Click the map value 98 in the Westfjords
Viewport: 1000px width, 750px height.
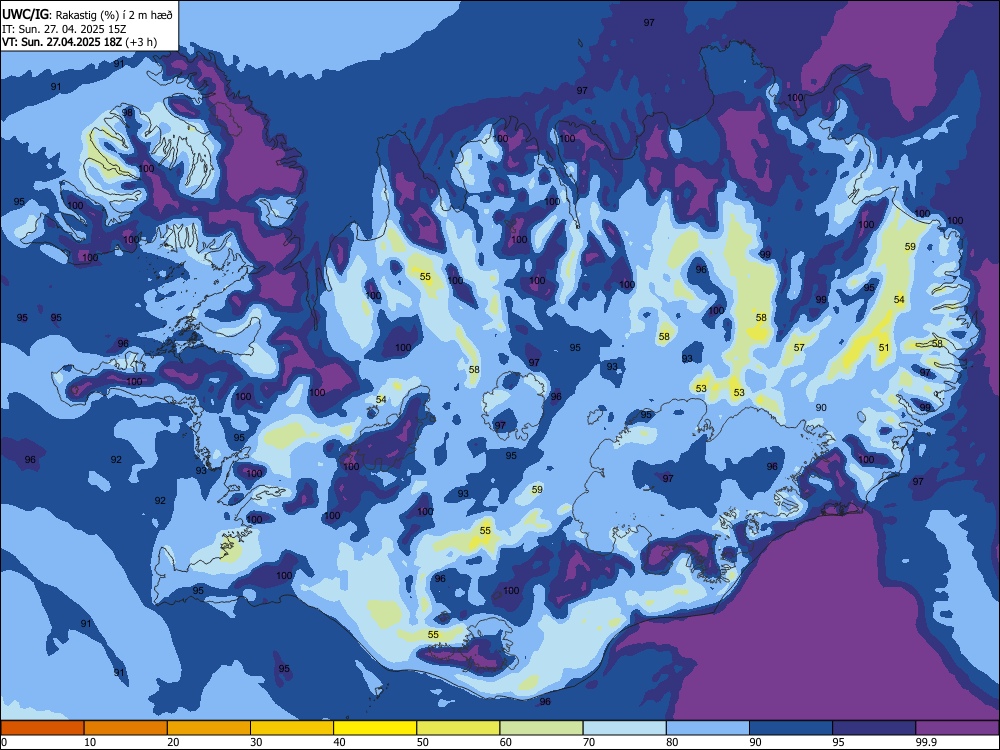128,113
